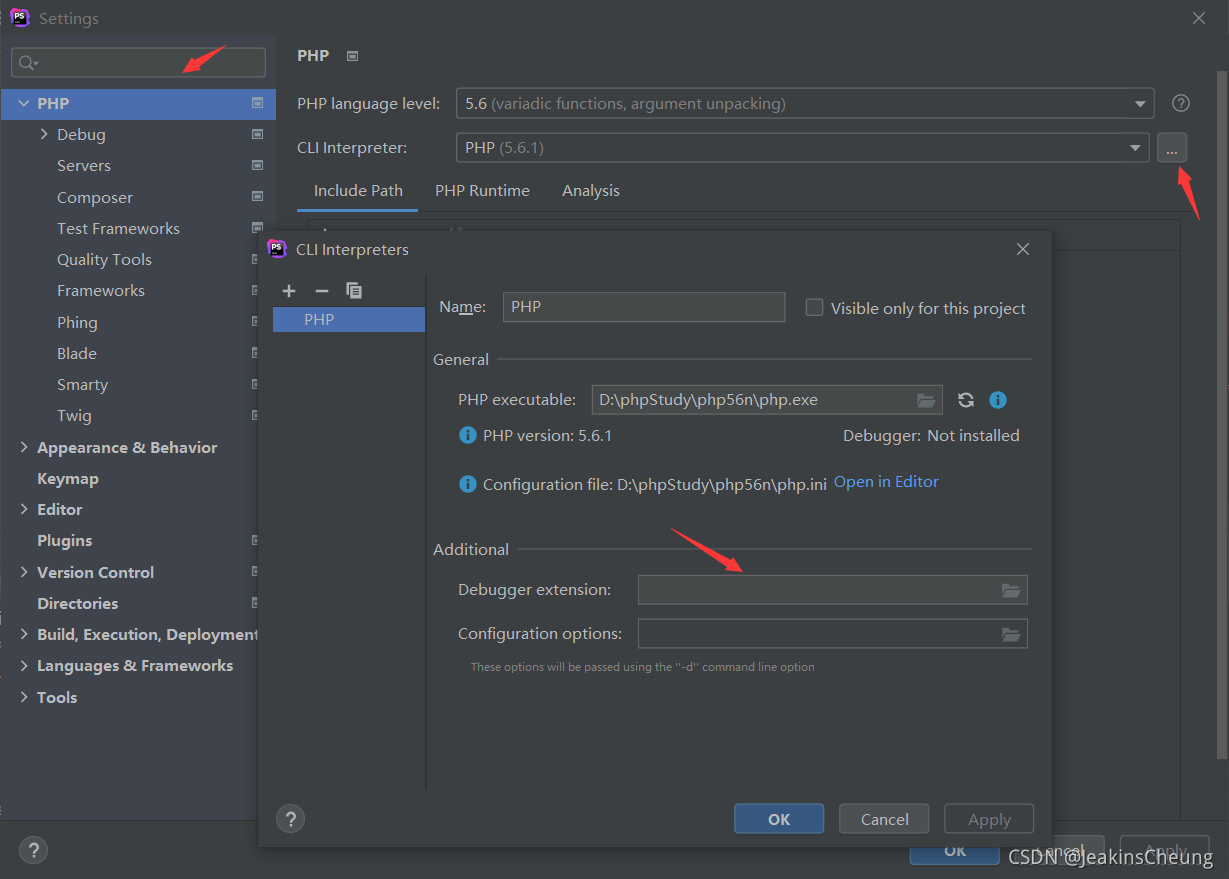The image size is (1229, 879).
Task: Click Open in Editor link
Action: (886, 482)
